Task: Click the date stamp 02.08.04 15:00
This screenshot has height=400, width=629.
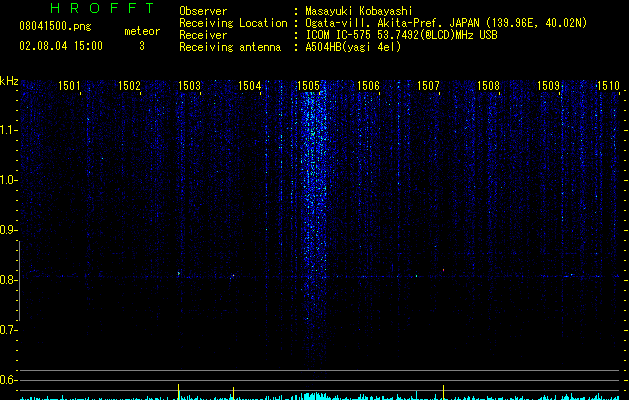Action: coord(61,46)
